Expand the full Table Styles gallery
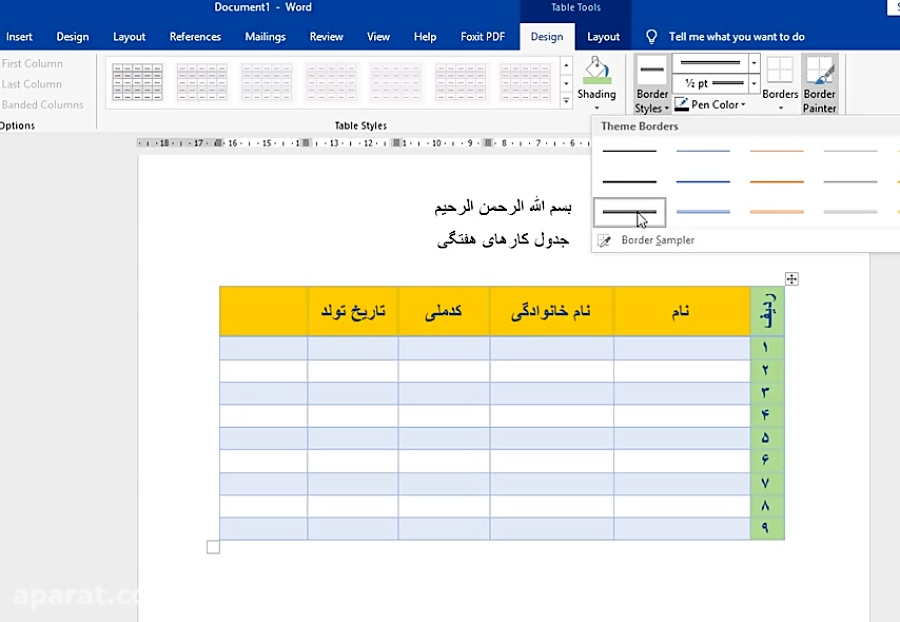Viewport: 900px width, 622px height. pos(566,101)
